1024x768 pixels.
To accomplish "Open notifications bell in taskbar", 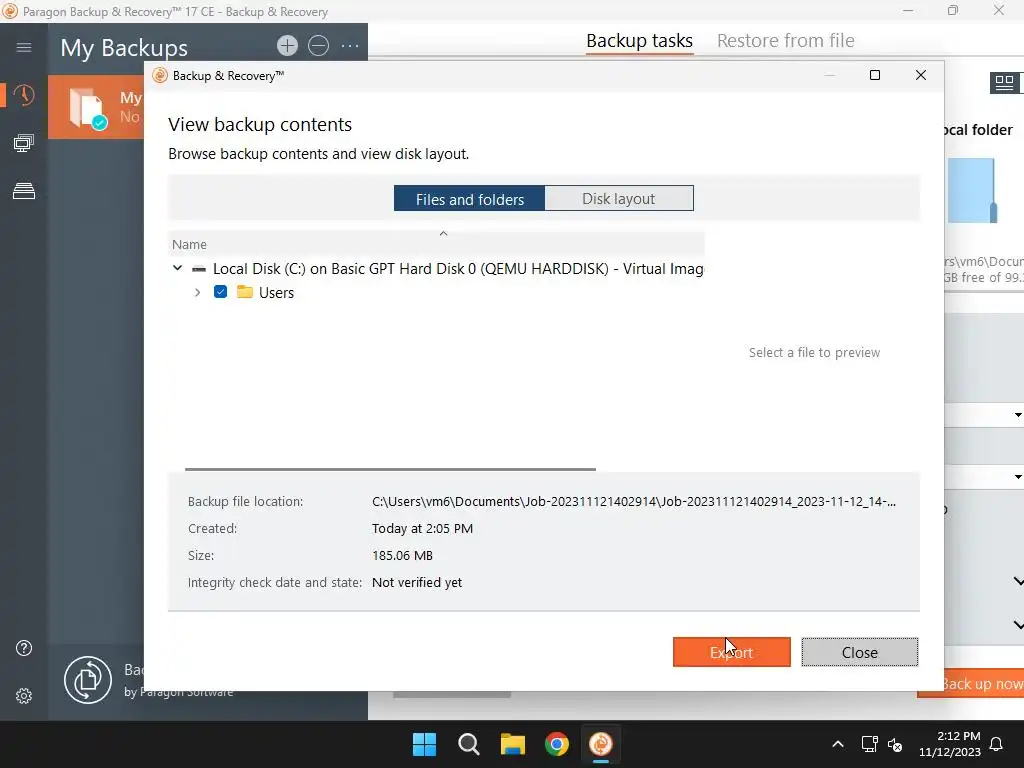I will [x=997, y=744].
